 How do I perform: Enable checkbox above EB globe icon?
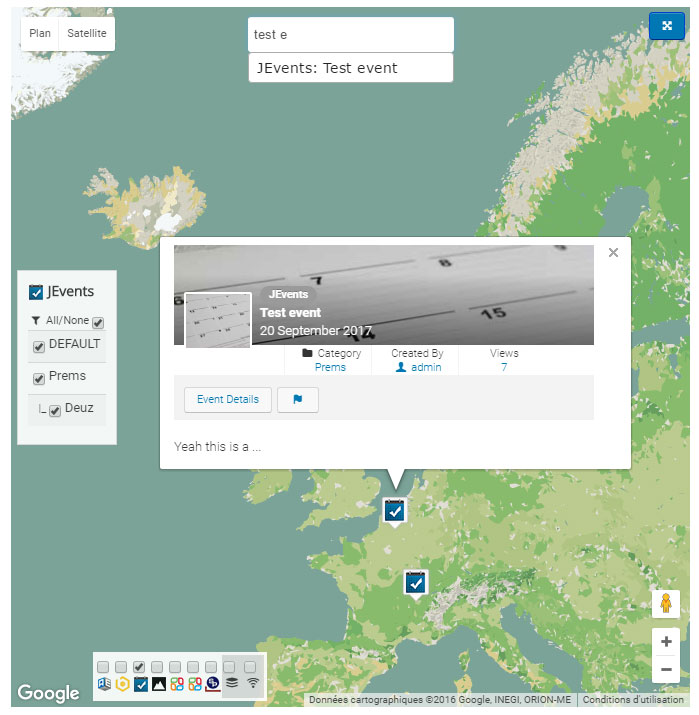point(211,667)
